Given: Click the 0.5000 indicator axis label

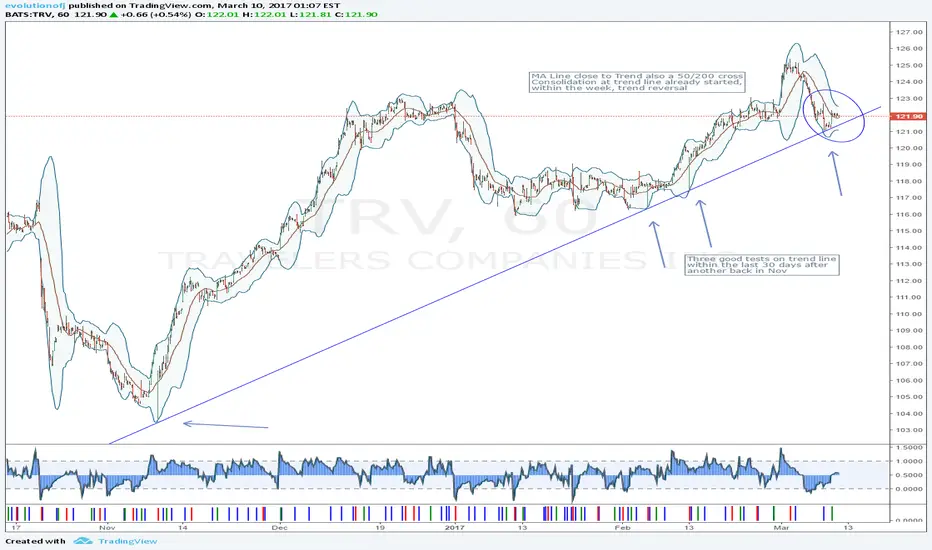Looking at the screenshot, I should (909, 475).
